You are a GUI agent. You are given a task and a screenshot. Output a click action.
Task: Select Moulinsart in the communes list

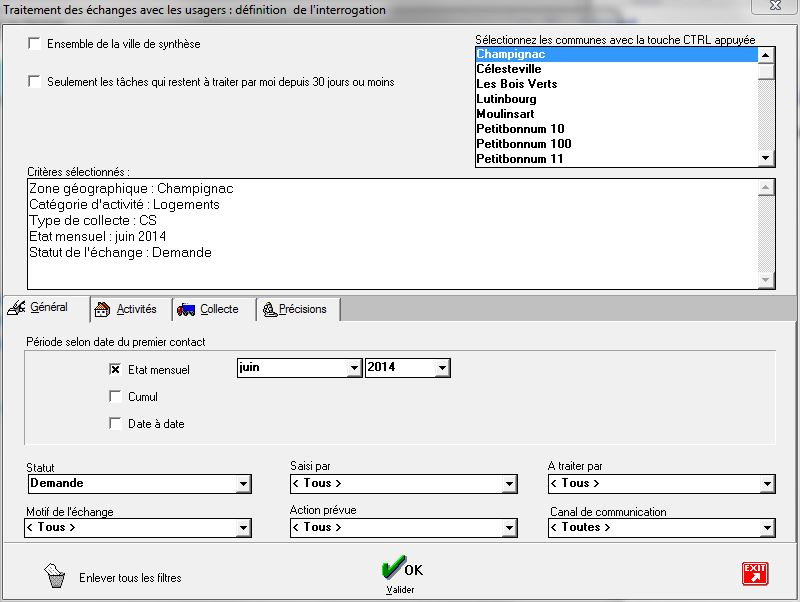point(505,114)
